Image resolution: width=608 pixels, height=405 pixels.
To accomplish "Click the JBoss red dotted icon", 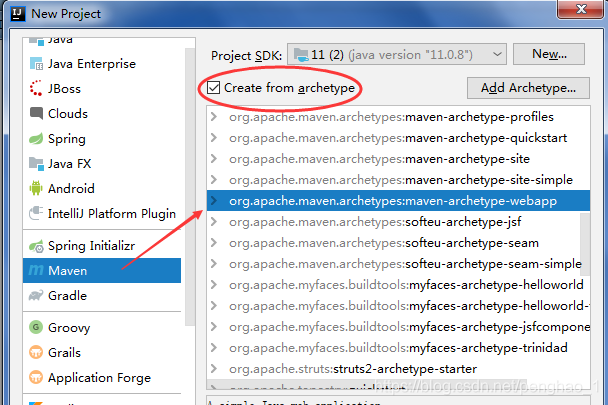I will pos(36,88).
